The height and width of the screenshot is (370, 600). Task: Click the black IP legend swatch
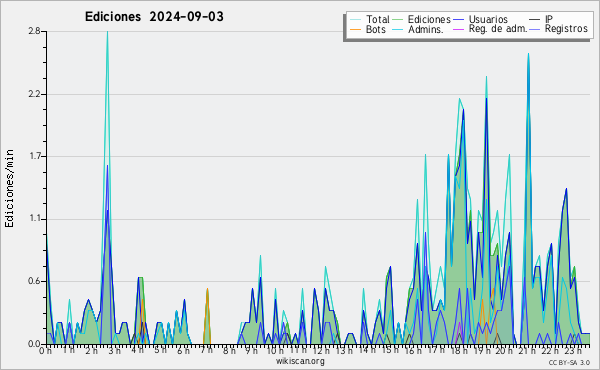pyautogui.click(x=535, y=20)
